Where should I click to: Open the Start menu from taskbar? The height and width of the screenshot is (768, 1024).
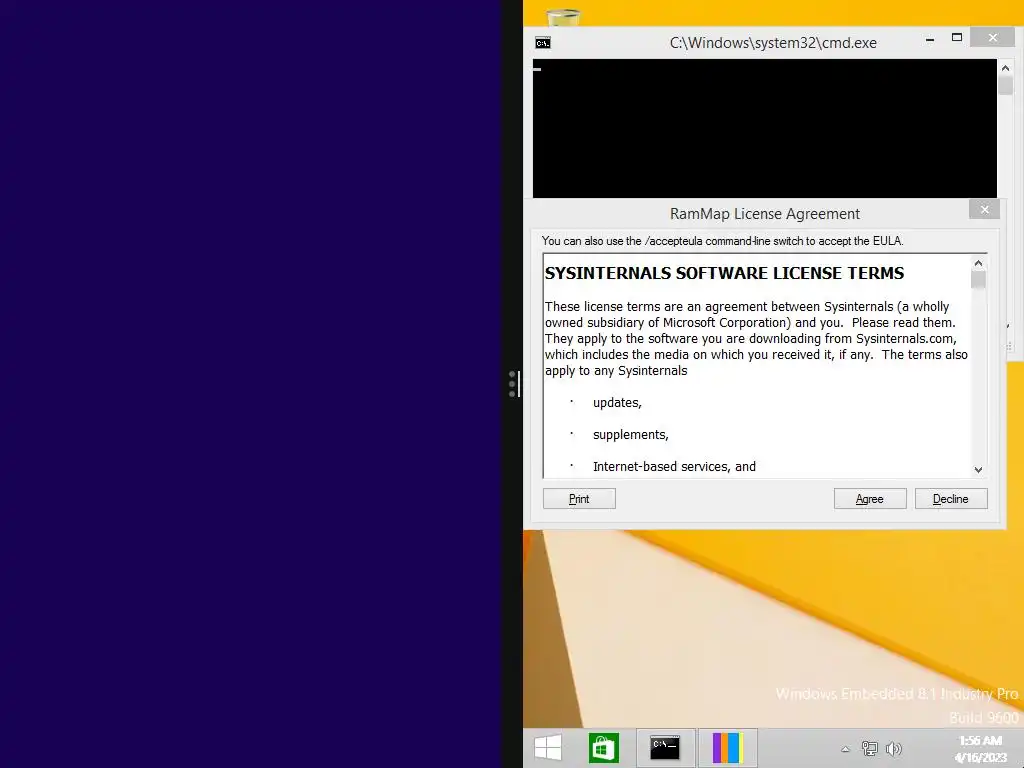click(x=547, y=748)
